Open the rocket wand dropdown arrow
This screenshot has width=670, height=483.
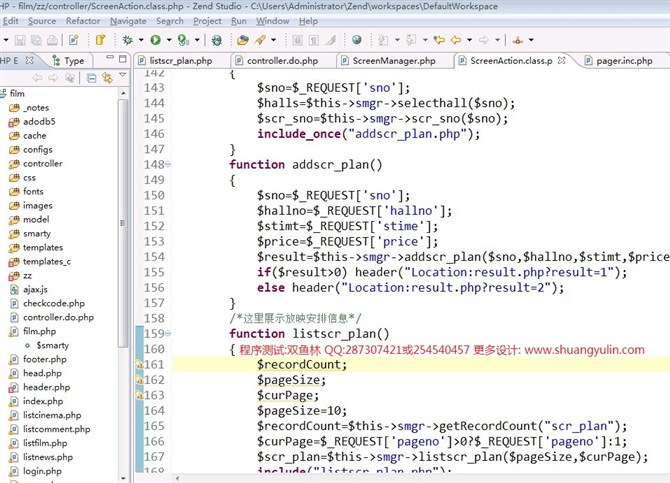273,40
